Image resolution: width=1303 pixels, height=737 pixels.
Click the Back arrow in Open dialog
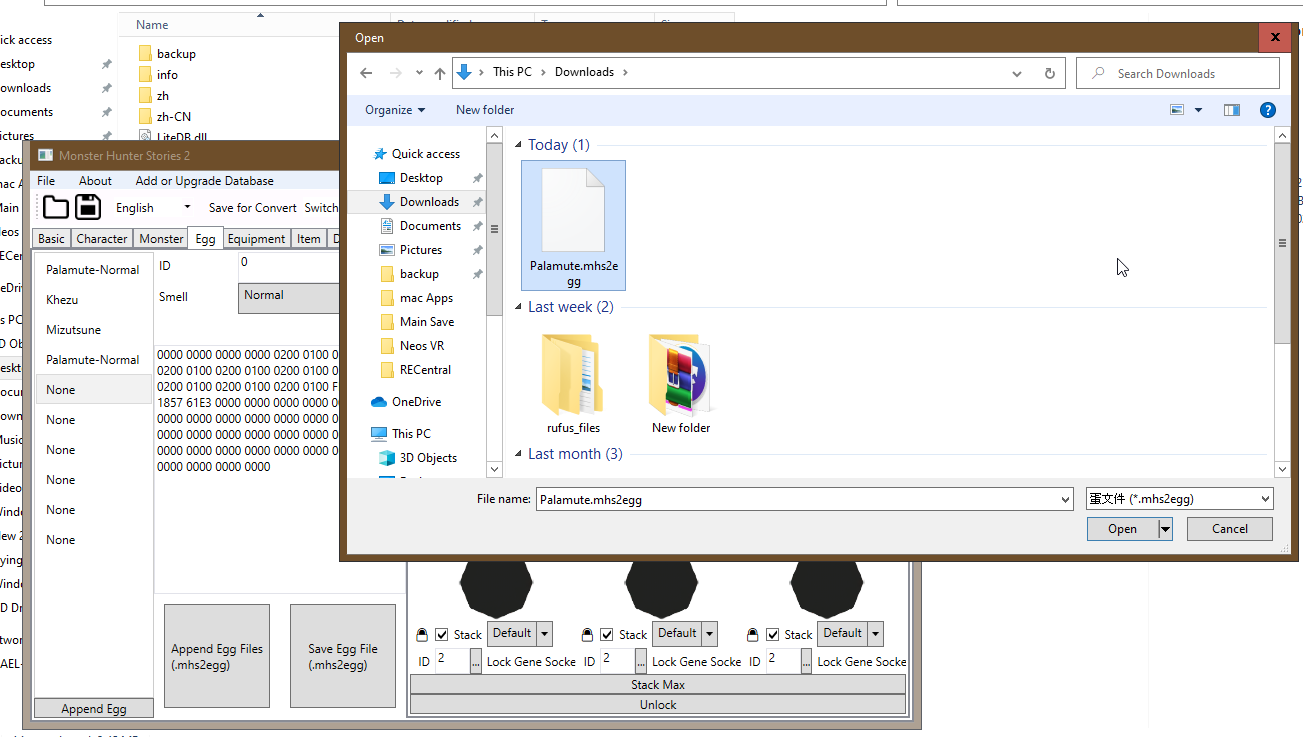pyautogui.click(x=366, y=73)
